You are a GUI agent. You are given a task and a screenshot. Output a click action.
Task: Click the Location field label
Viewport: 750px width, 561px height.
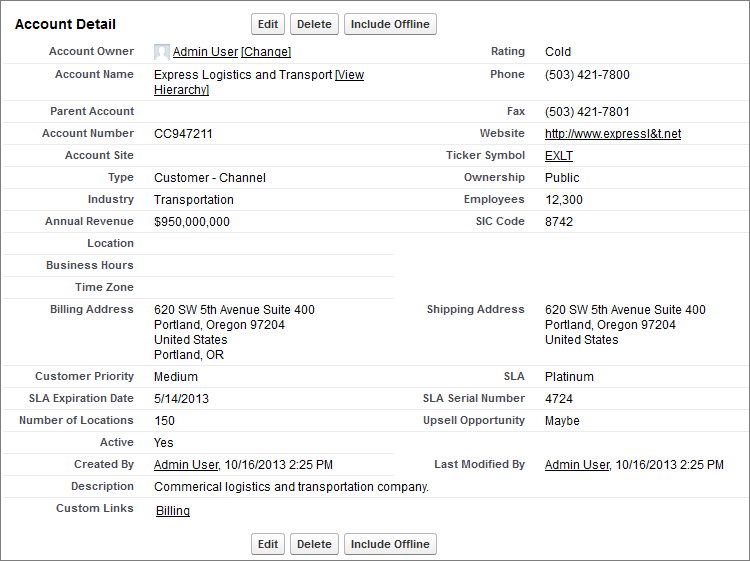coord(110,243)
